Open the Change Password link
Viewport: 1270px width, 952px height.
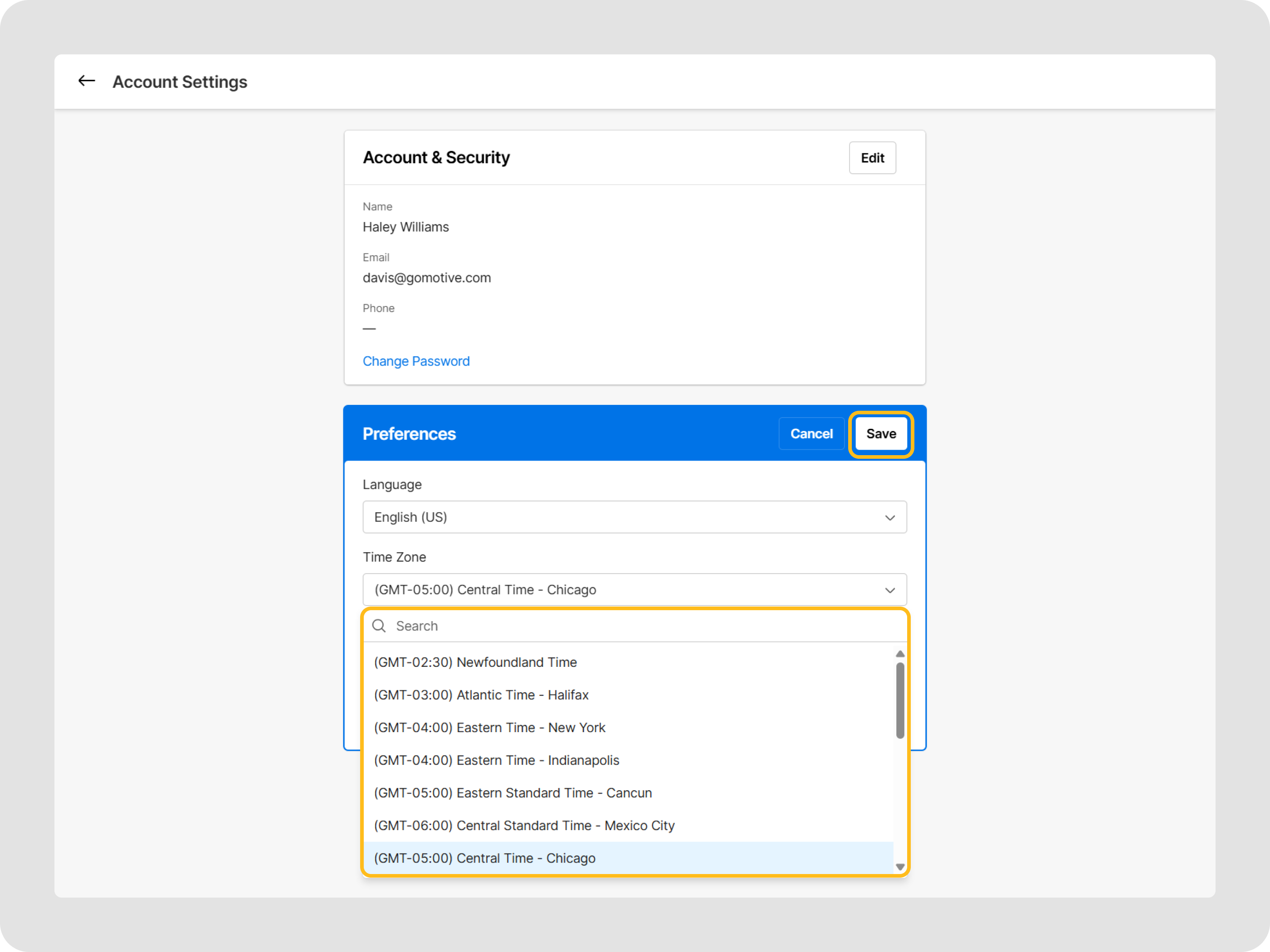pyautogui.click(x=415, y=361)
